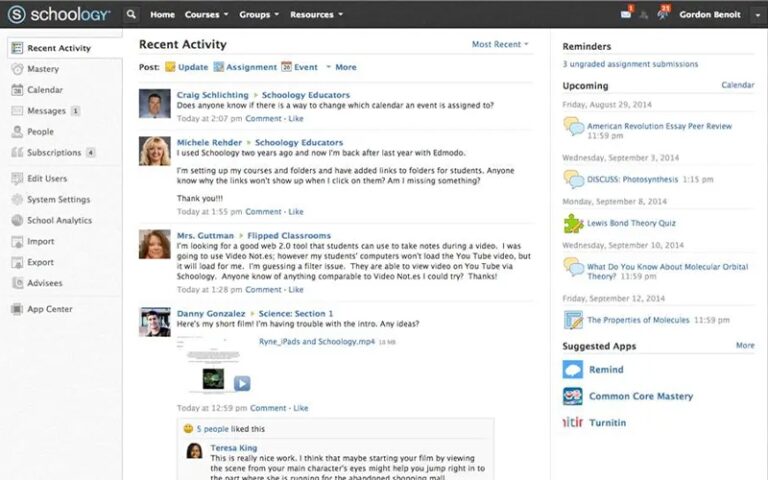Open the account dropdown arrow beside Gordon Benoit
This screenshot has width=768, height=480.
pos(758,15)
